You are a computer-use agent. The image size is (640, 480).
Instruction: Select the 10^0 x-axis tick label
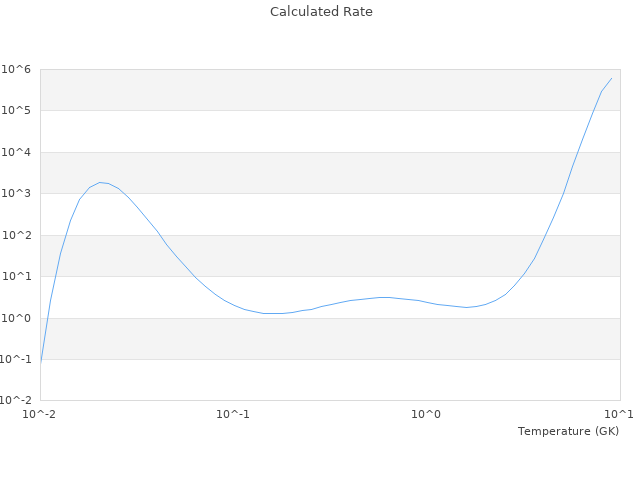pos(426,414)
